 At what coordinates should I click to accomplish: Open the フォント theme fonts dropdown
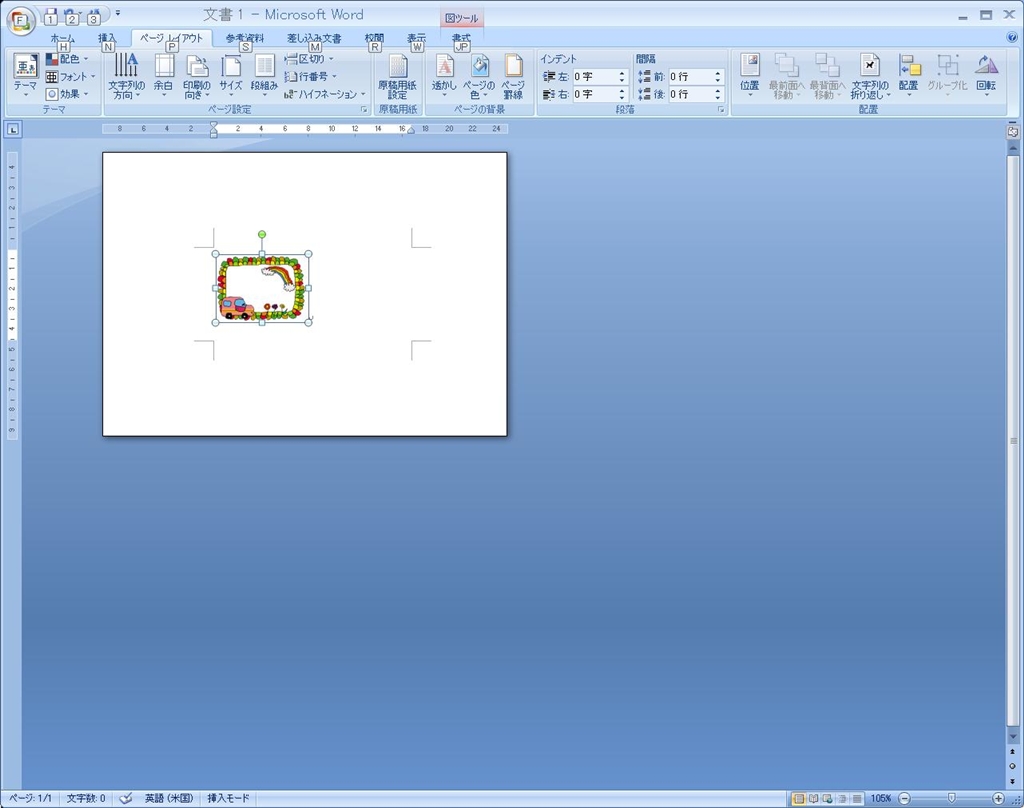[x=71, y=76]
